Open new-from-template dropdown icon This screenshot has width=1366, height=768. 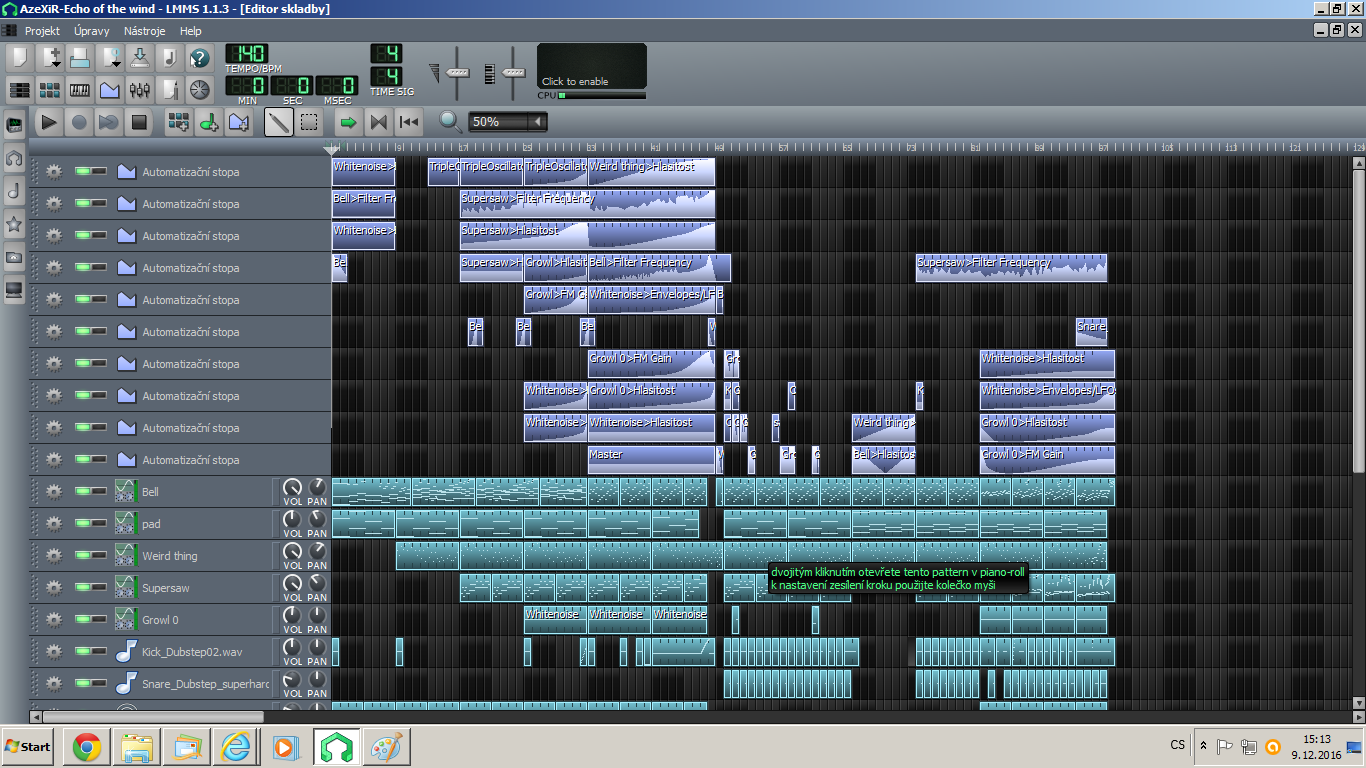tap(49, 57)
